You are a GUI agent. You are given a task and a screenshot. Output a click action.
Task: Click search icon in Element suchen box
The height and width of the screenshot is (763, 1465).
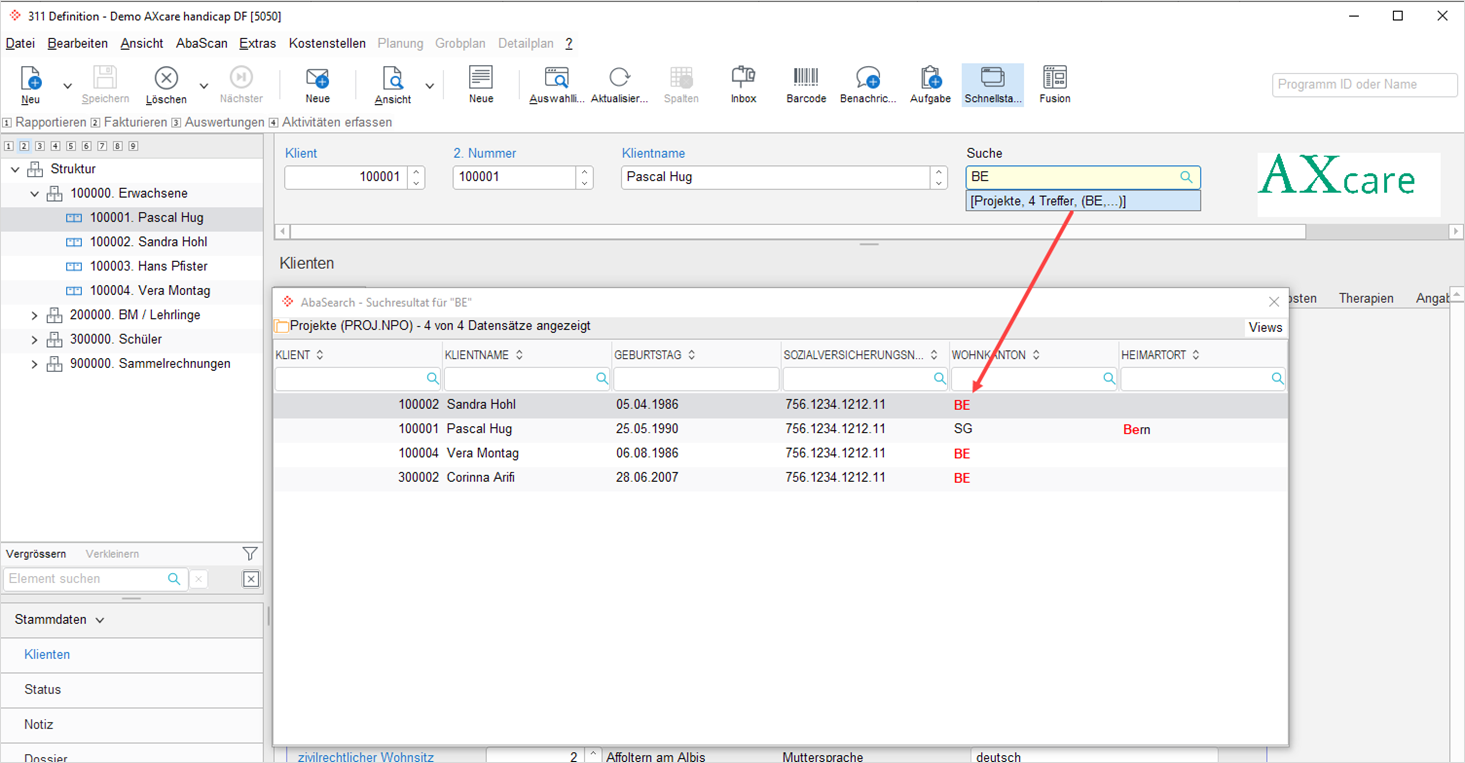174,579
